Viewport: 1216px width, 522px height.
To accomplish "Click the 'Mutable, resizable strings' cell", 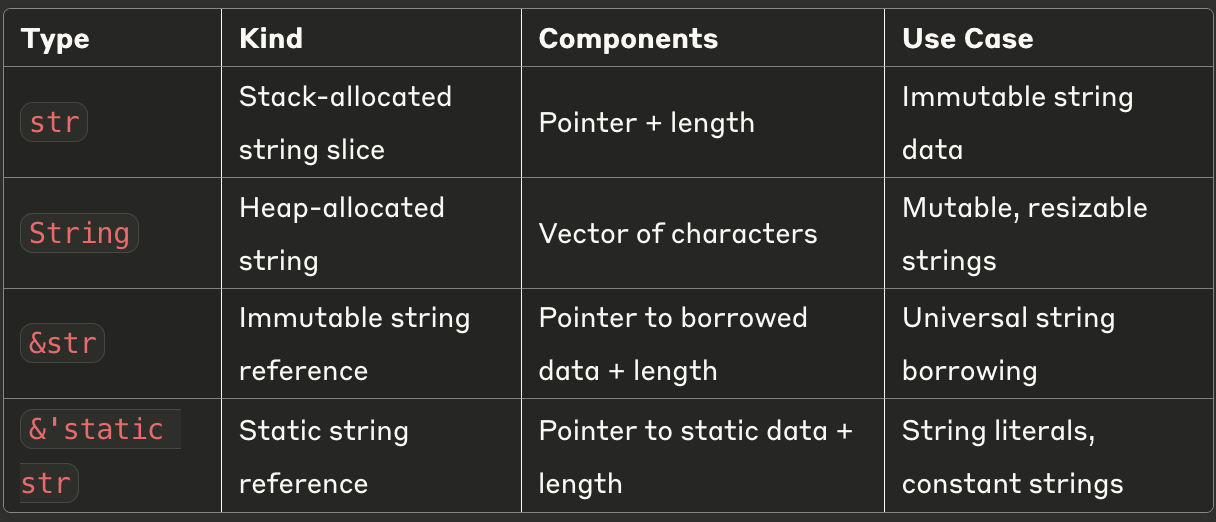I will 1048,234.
